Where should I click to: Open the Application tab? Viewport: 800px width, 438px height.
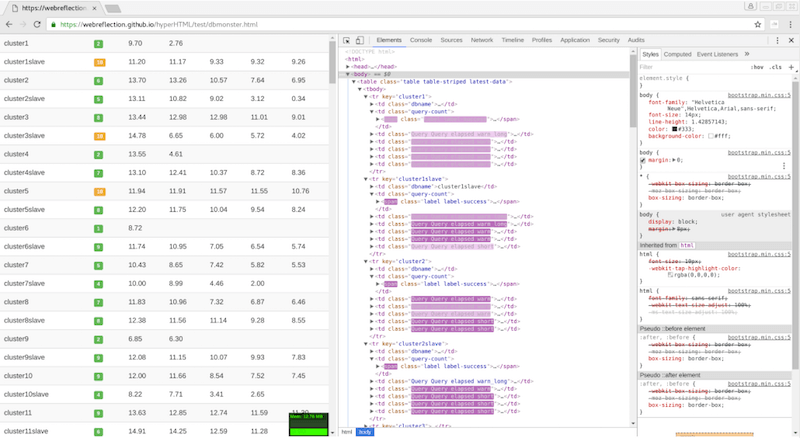[575, 40]
